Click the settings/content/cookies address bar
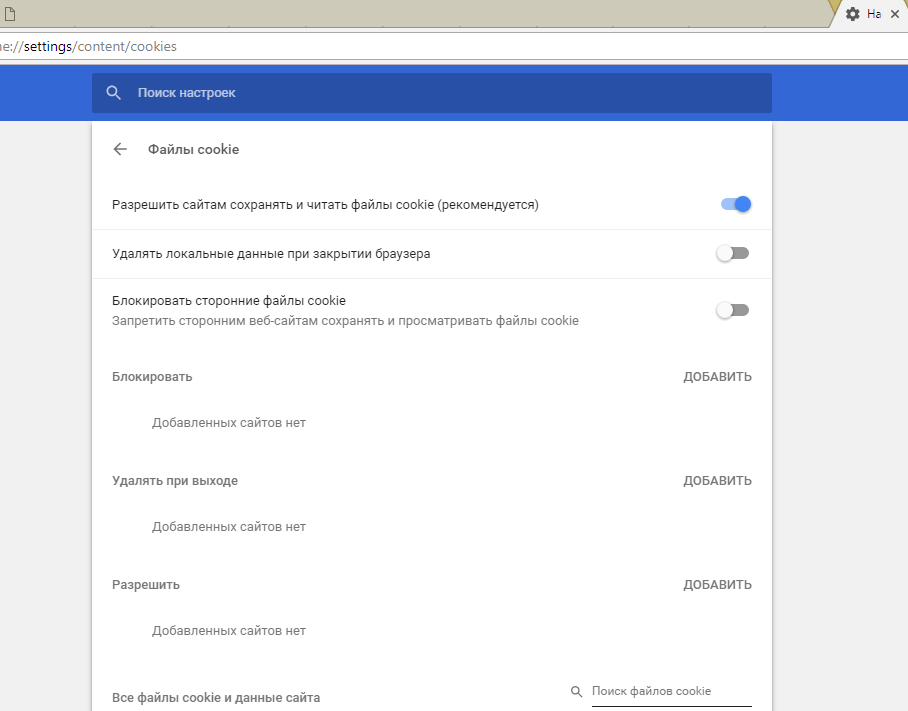Image resolution: width=908 pixels, height=711 pixels. pyautogui.click(x=454, y=46)
